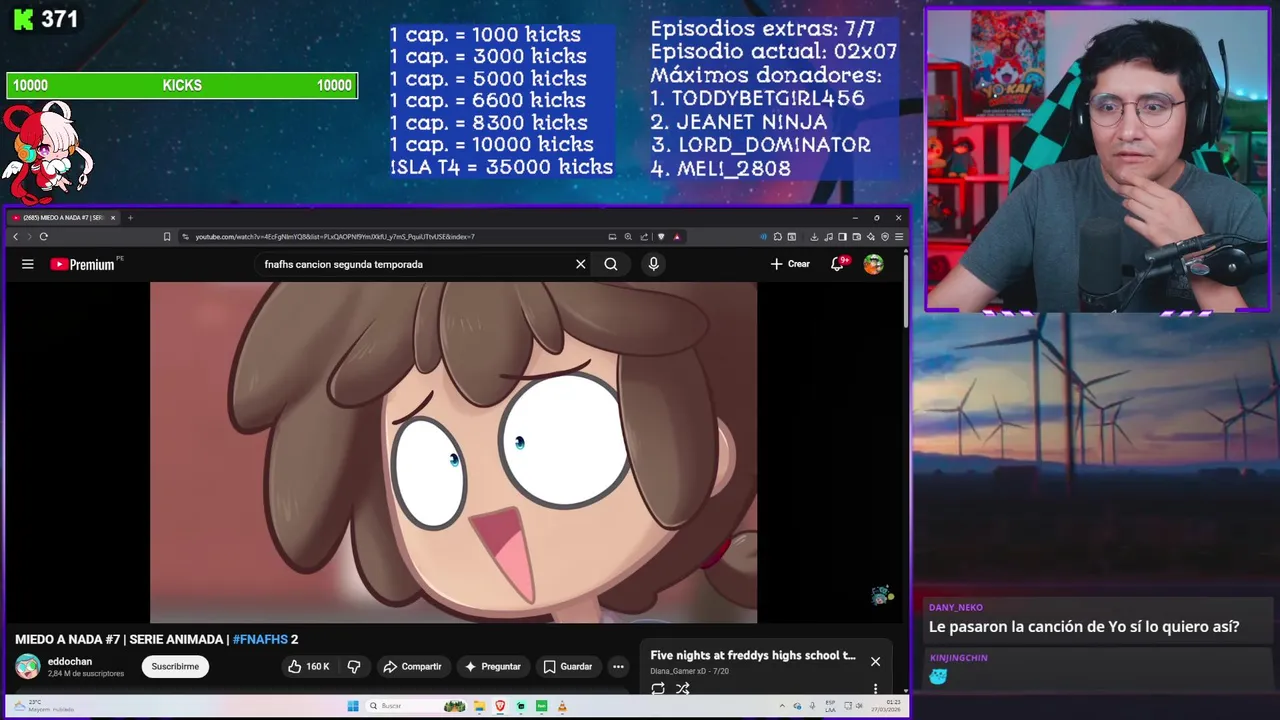This screenshot has width=1280, height=720.
Task: Reload the page with the browser refresh icon
Action: pos(43,237)
